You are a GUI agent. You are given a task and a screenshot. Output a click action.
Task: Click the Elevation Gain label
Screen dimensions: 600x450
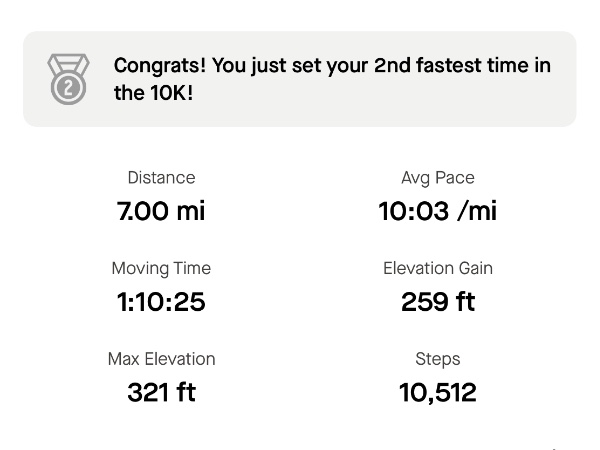click(x=438, y=268)
